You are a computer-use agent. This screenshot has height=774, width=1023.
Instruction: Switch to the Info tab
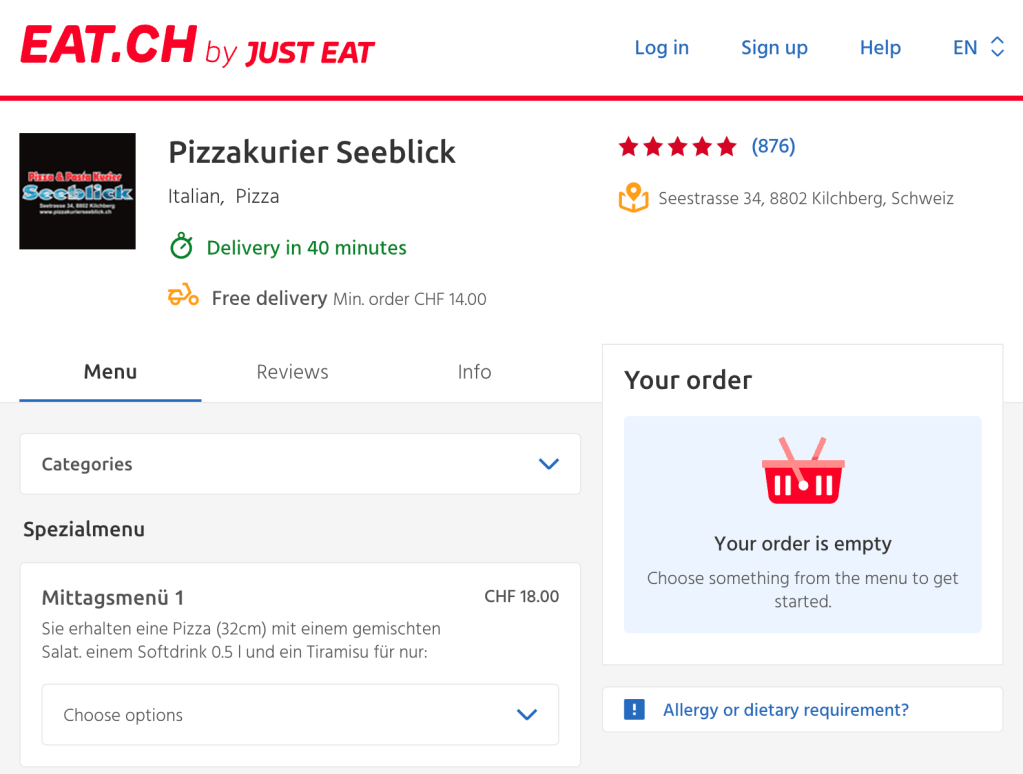474,371
